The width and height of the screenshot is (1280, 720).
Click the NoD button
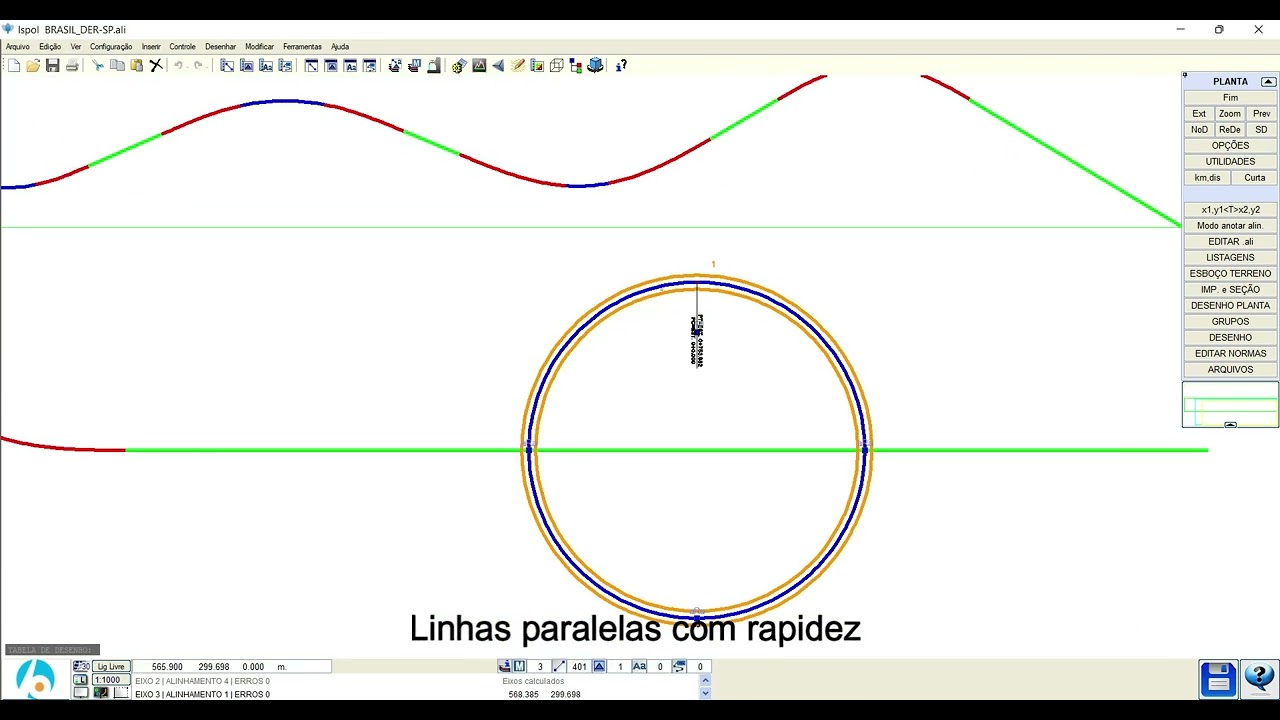(x=1199, y=130)
